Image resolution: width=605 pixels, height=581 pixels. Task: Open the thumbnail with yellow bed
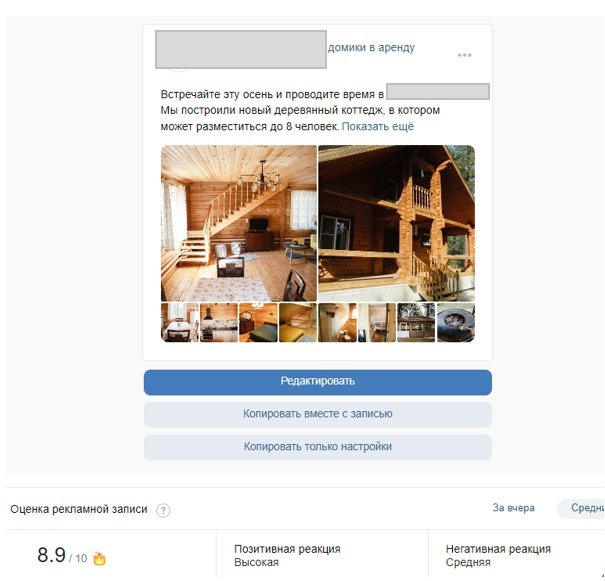[298, 323]
